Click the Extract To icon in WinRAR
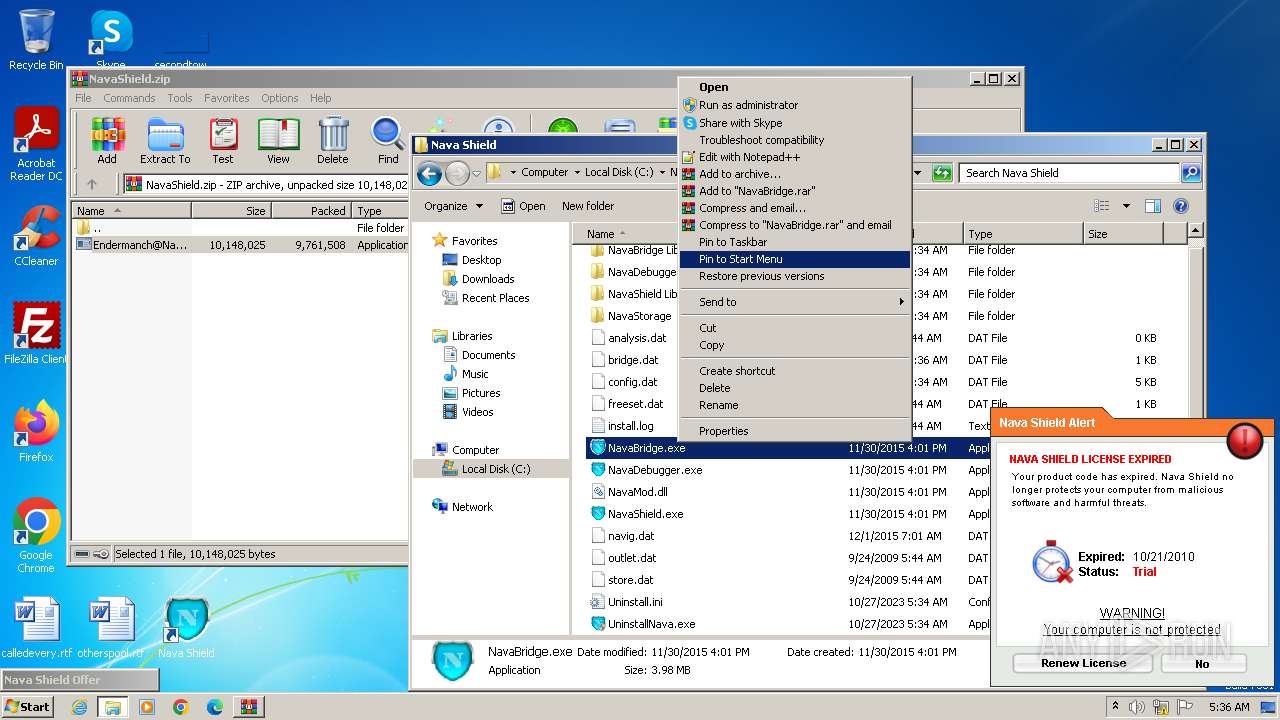This screenshot has height=720, width=1280. click(165, 135)
